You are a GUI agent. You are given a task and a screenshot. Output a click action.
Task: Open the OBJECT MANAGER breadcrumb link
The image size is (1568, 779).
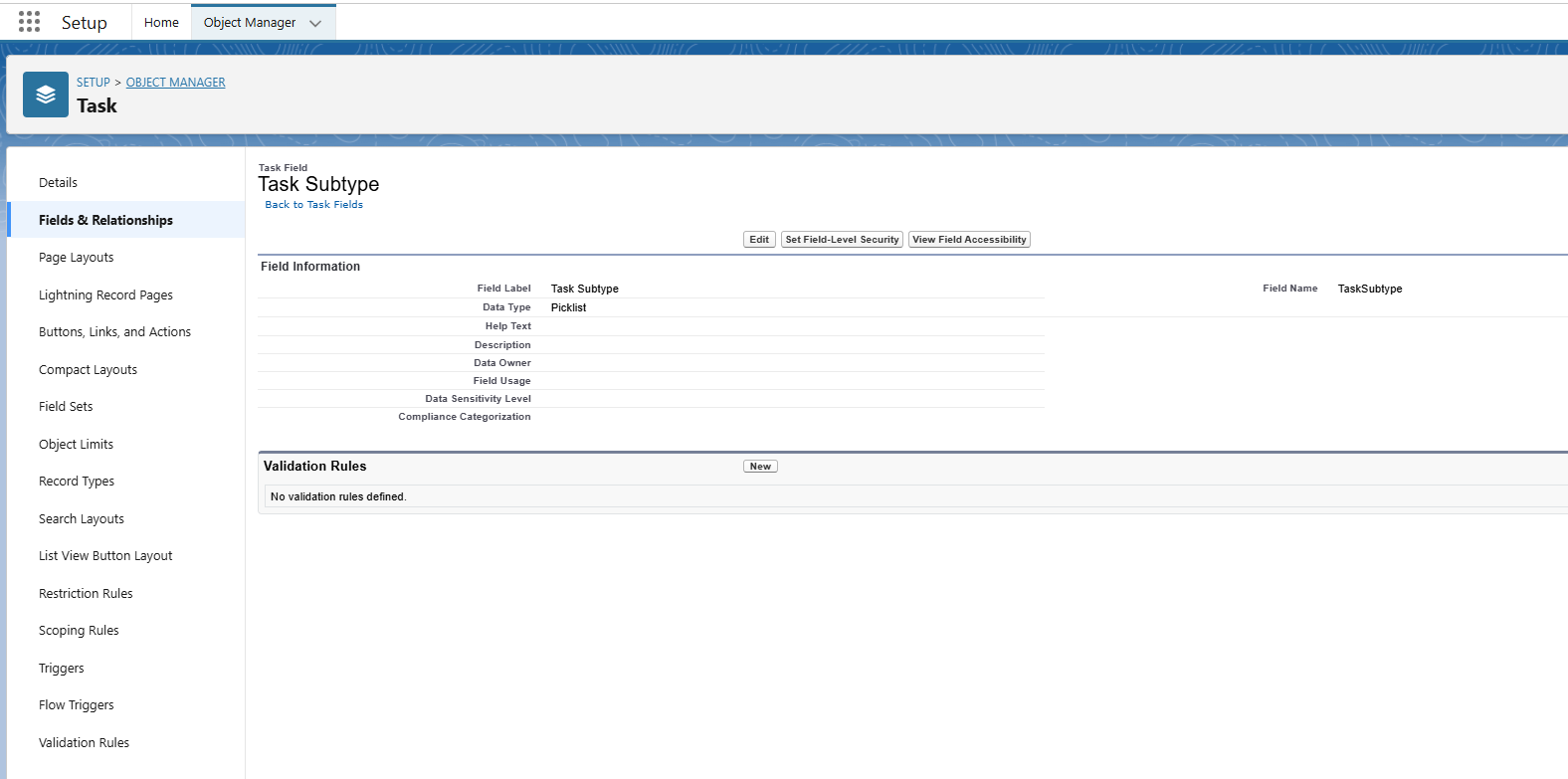[175, 83]
